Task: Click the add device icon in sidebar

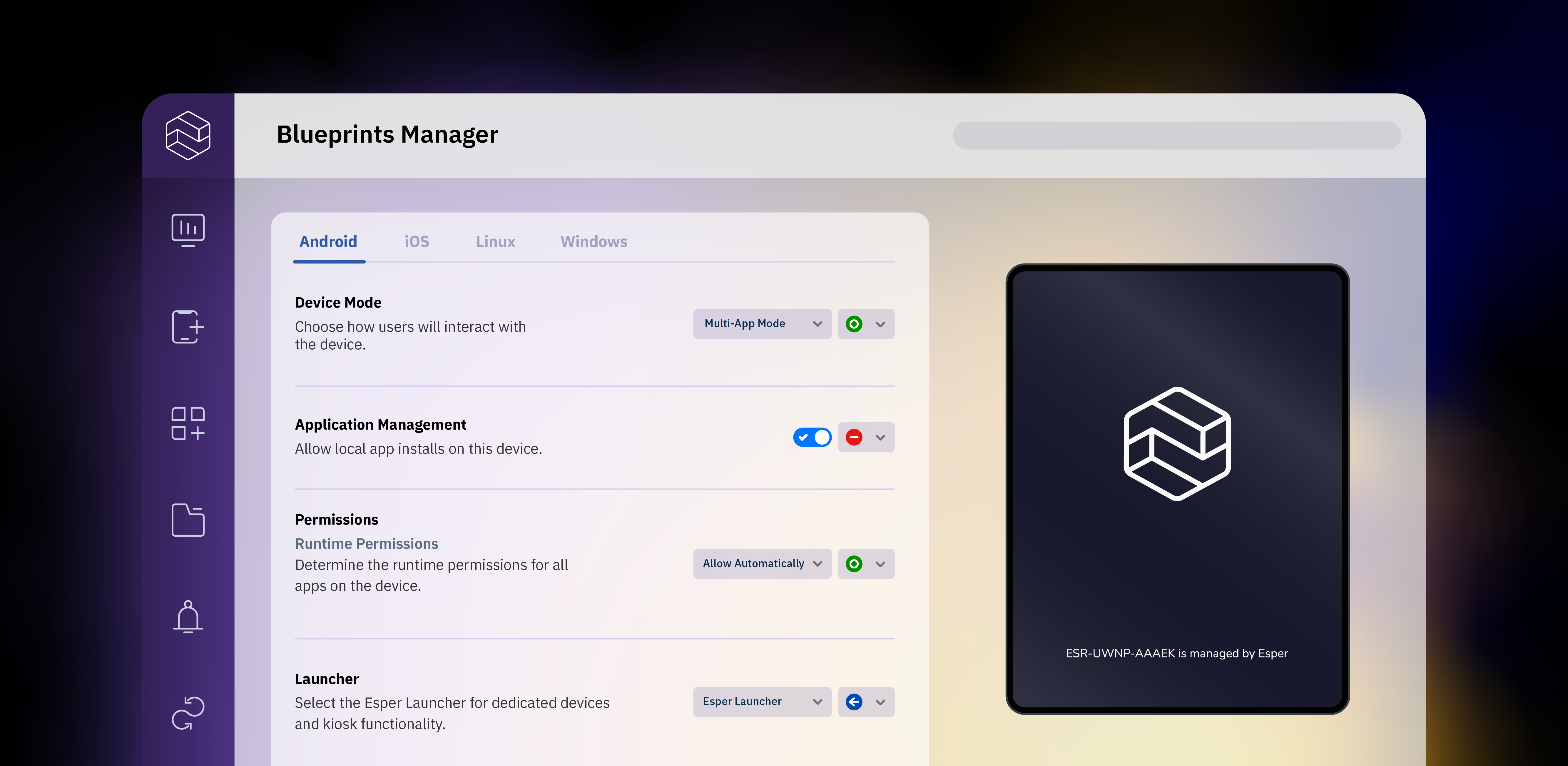Action: point(188,327)
